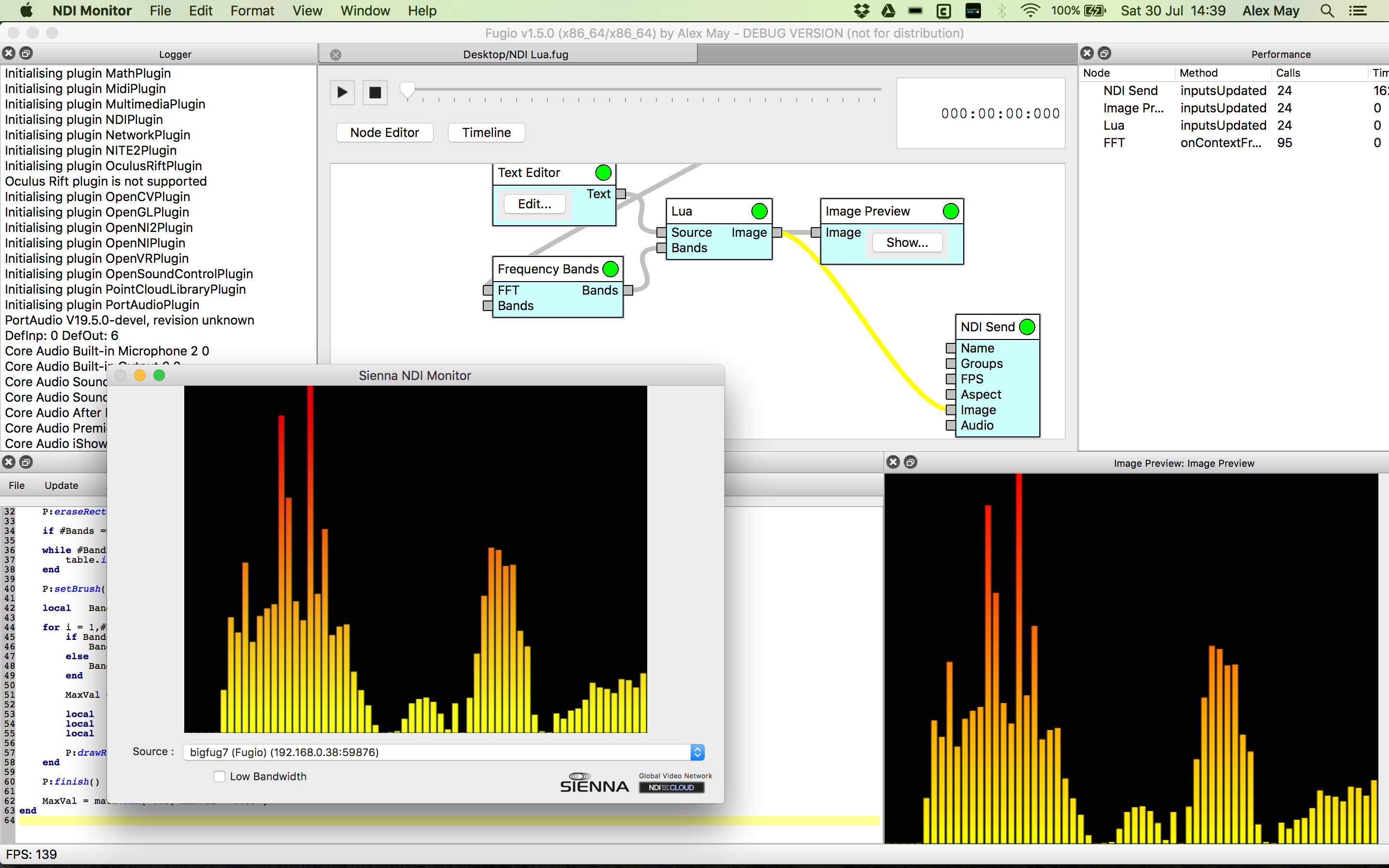Screen dimensions: 1389x868
Task: Close the Desktop/NDI Lua.fug tab
Action: coord(336,54)
